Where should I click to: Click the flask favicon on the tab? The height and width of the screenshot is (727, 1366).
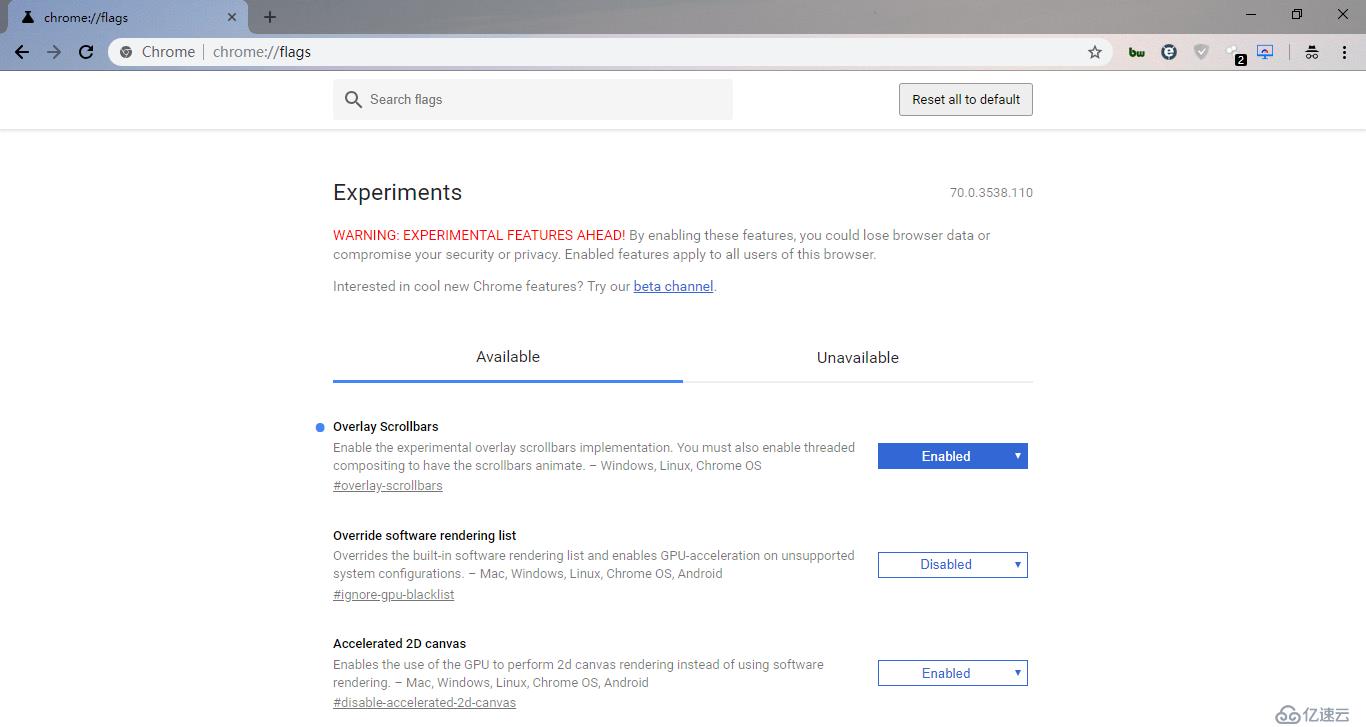click(x=27, y=17)
